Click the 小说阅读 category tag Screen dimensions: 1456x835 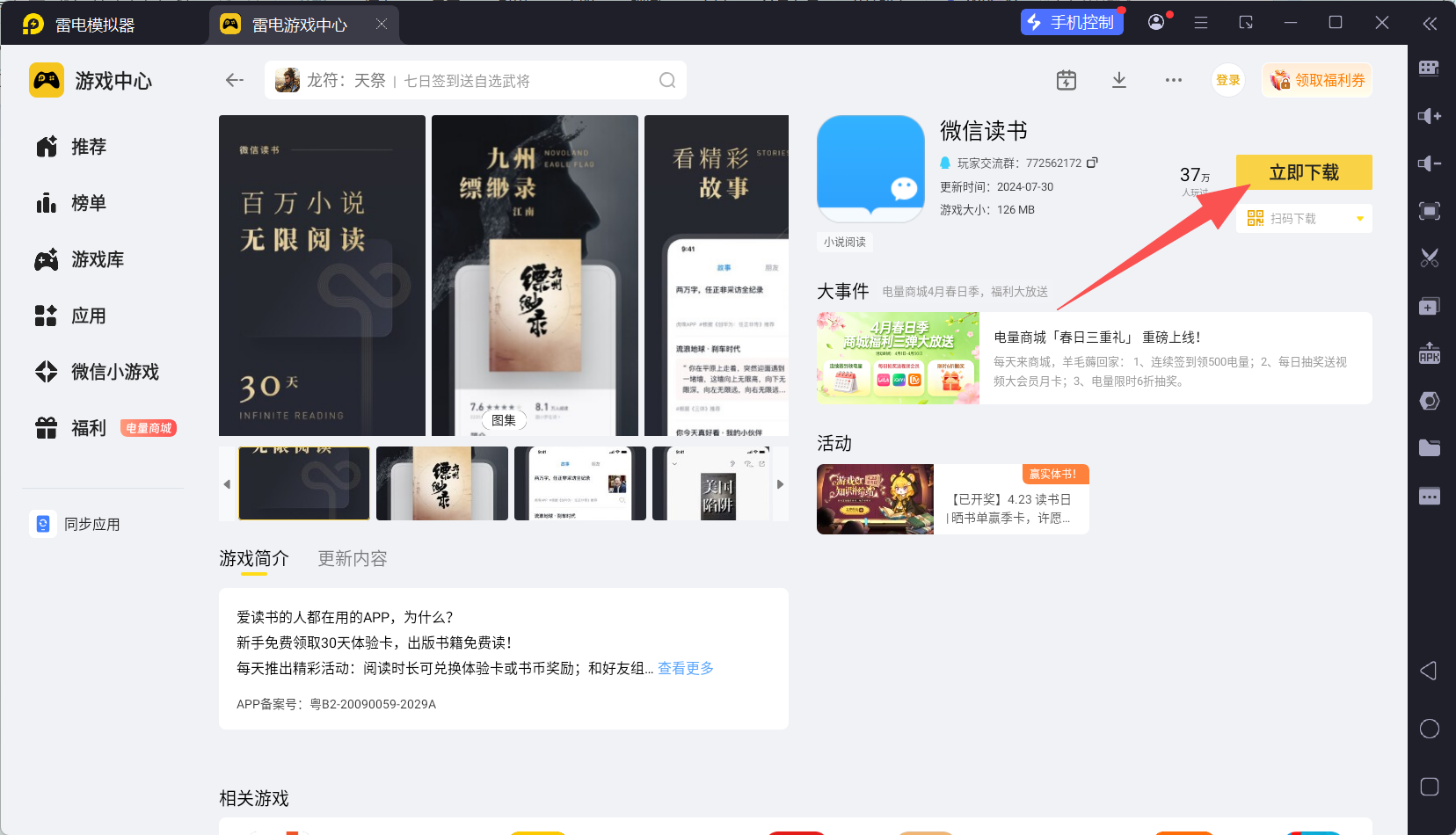845,242
